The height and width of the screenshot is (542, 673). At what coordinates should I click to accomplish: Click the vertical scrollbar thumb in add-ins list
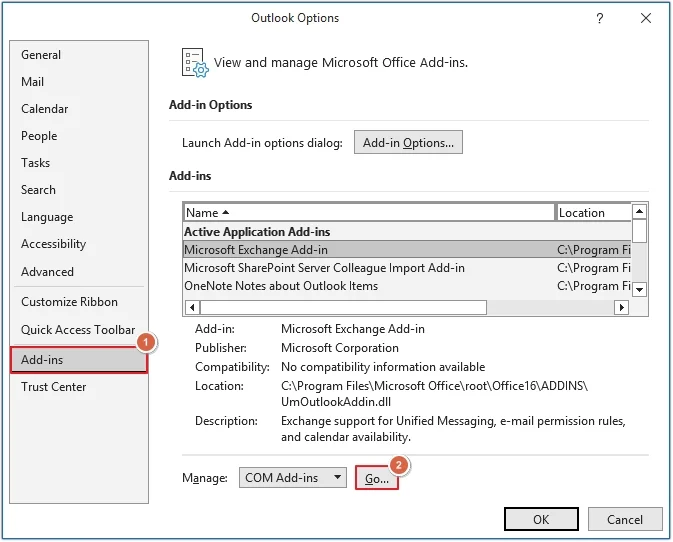click(x=639, y=231)
